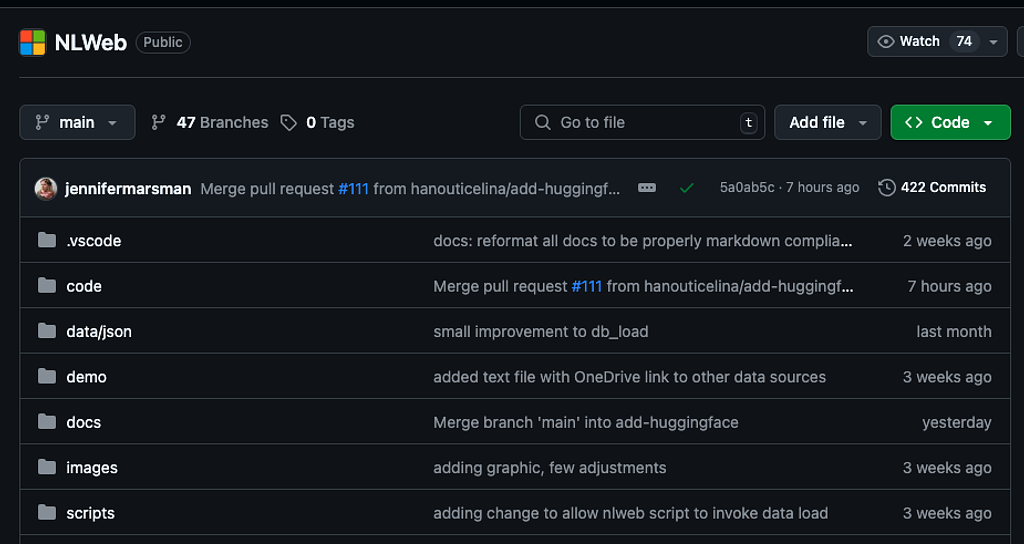Open the code folder
Viewport: 1024px width, 544px height.
(84, 286)
